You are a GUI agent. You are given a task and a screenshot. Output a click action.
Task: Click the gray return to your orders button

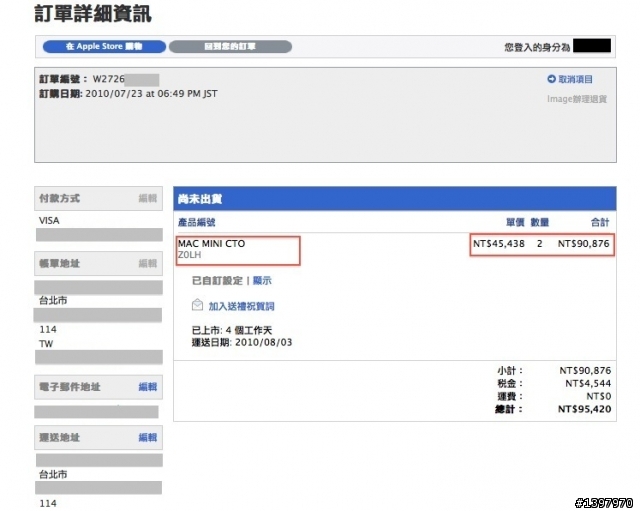pyautogui.click(x=230, y=47)
